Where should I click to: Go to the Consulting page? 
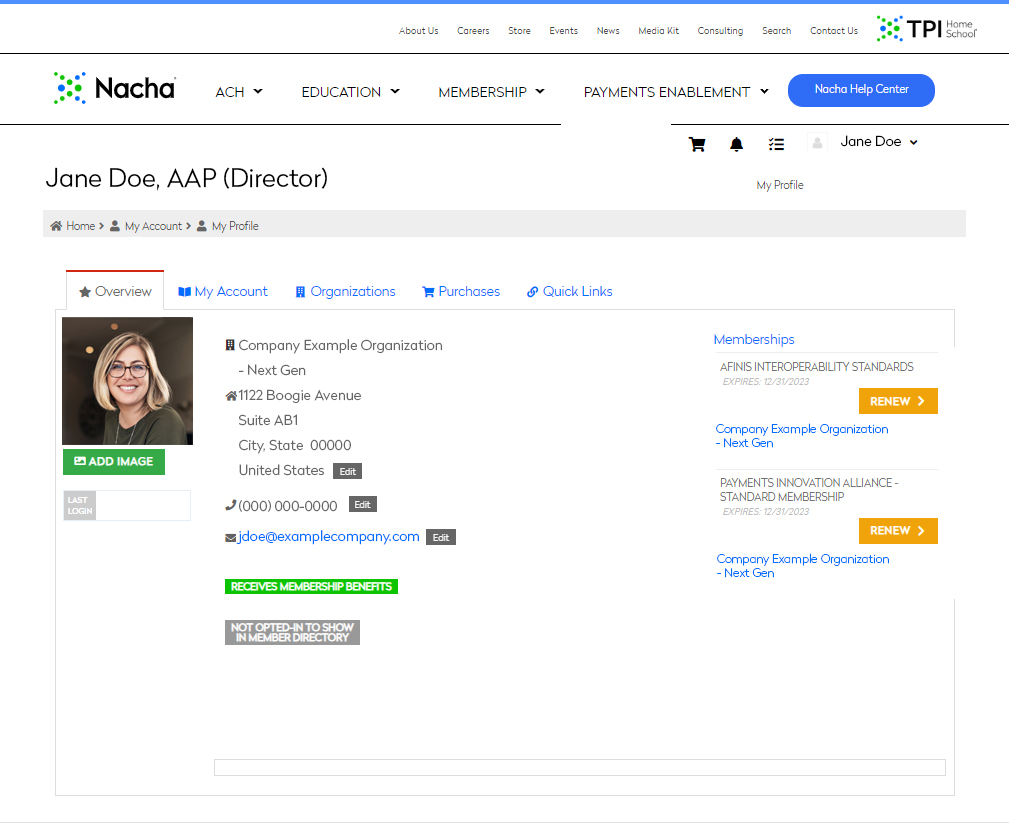(720, 31)
